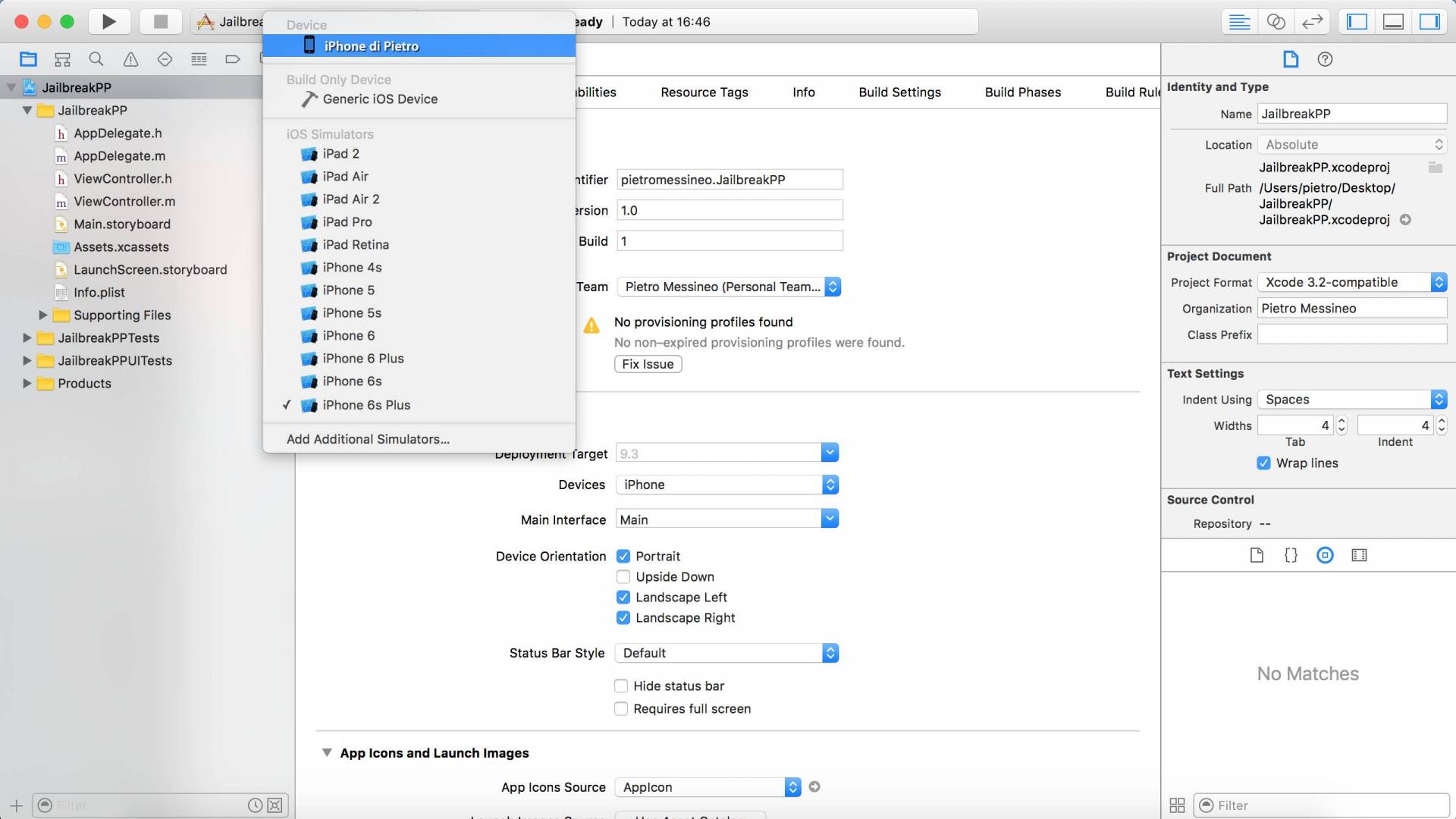Switch to the Assistant editor
Screen dimensions: 1456x819
point(1276,22)
